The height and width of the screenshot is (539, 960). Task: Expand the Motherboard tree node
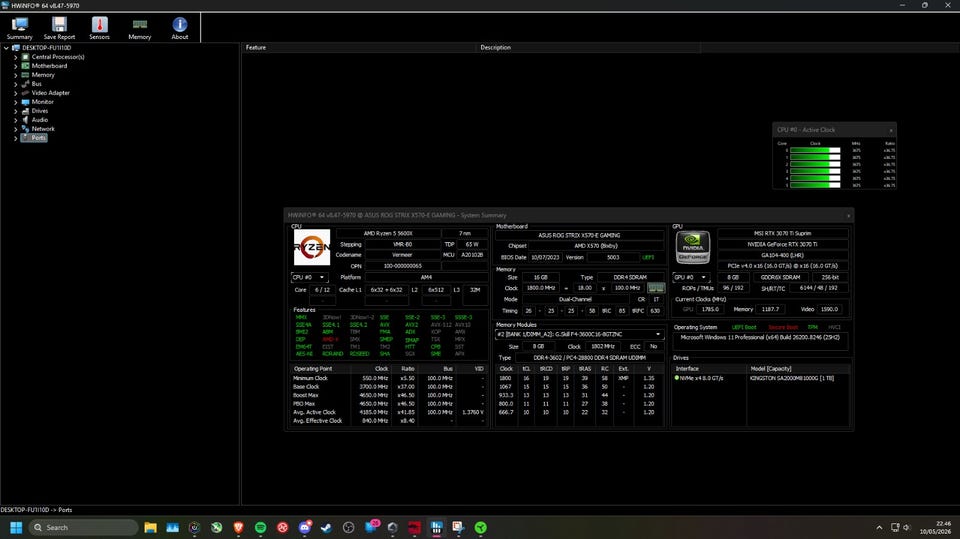tap(15, 66)
